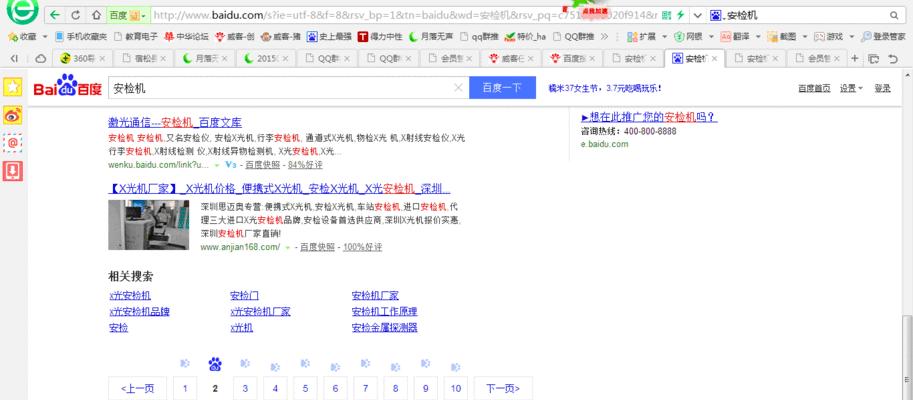
Task: Open the 史上最强 bookmark
Action: pyautogui.click(x=329, y=36)
